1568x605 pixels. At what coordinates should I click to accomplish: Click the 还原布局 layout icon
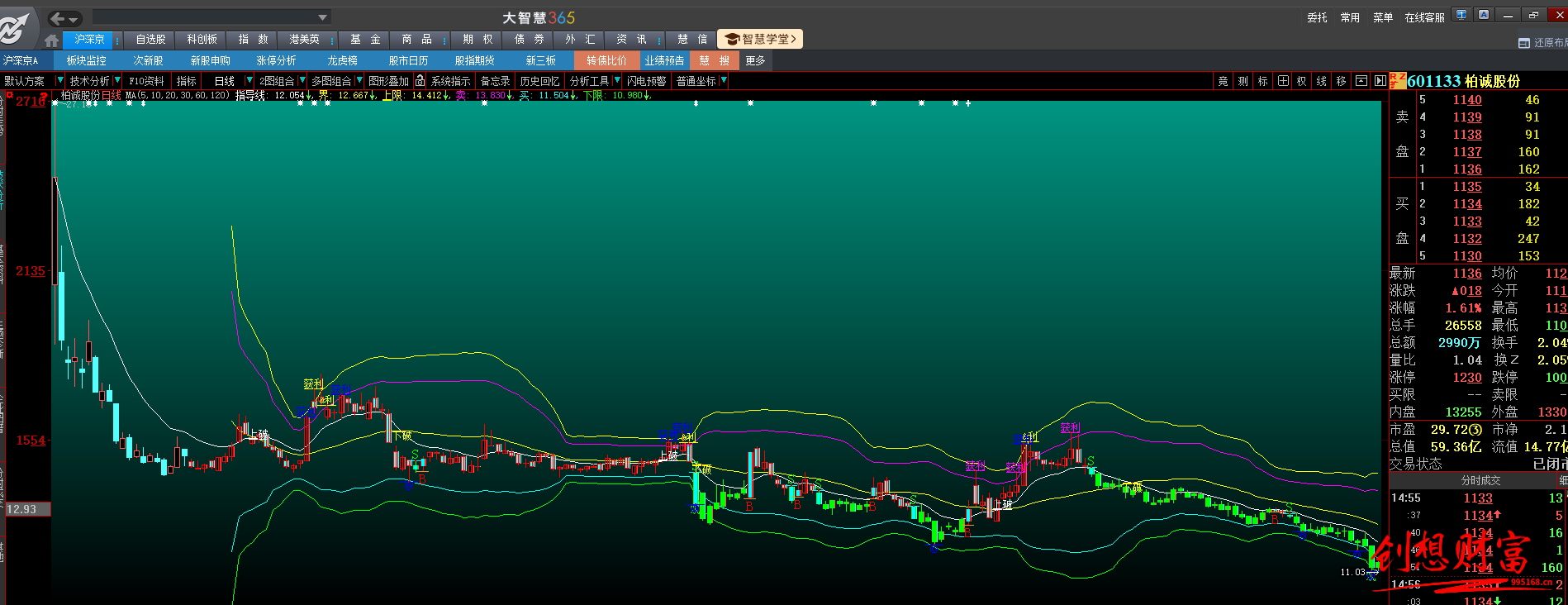click(x=1524, y=43)
